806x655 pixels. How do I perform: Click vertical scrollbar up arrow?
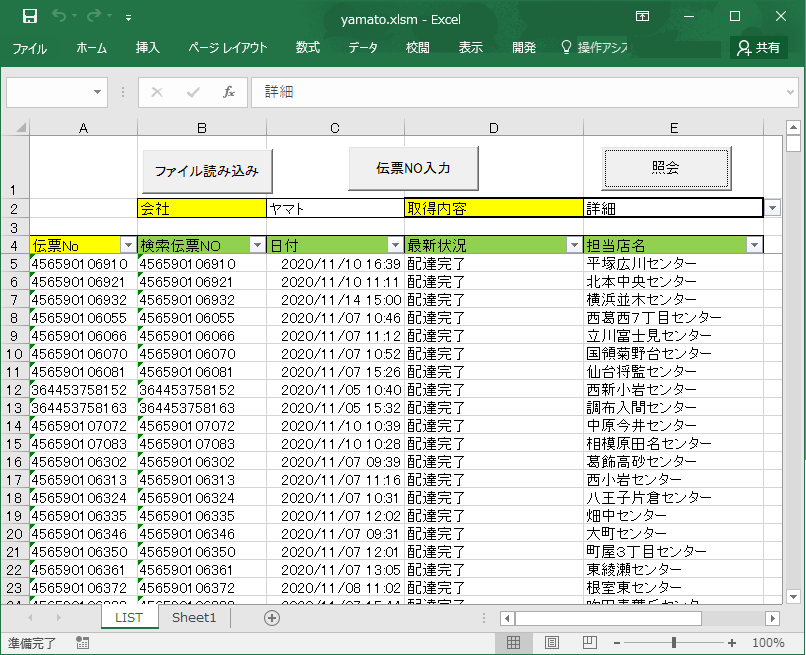[793, 126]
